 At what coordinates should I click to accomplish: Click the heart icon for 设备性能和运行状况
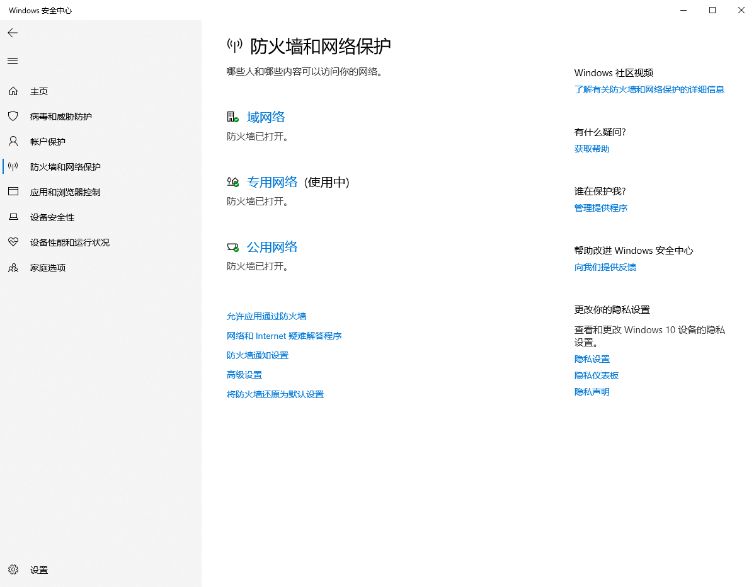click(x=13, y=242)
